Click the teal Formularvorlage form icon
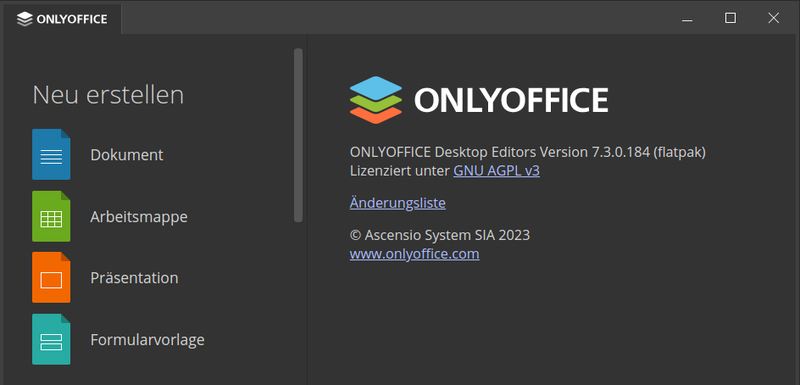The image size is (800, 385). coord(51,339)
